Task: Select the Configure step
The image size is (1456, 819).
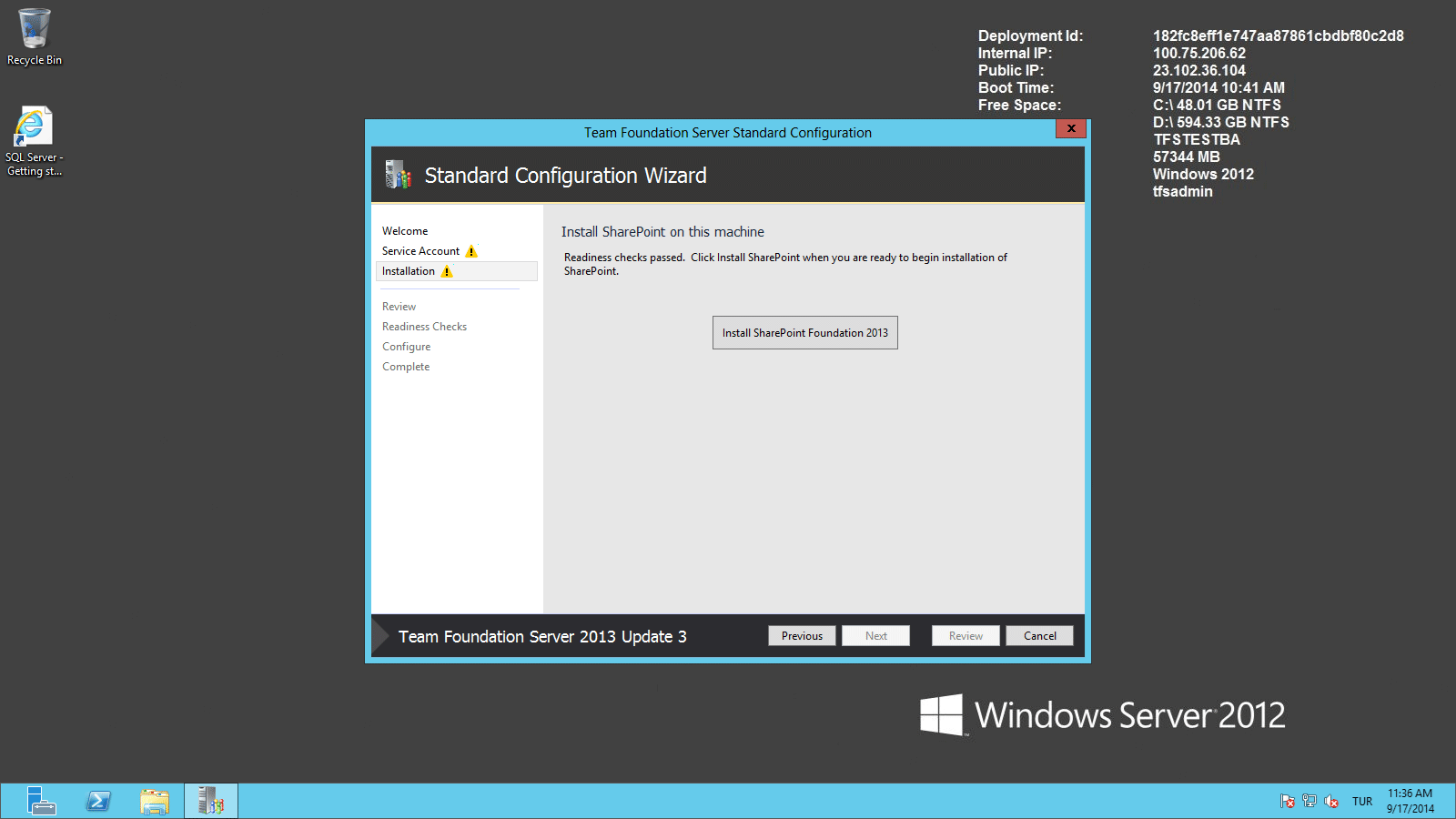Action: pyautogui.click(x=406, y=346)
